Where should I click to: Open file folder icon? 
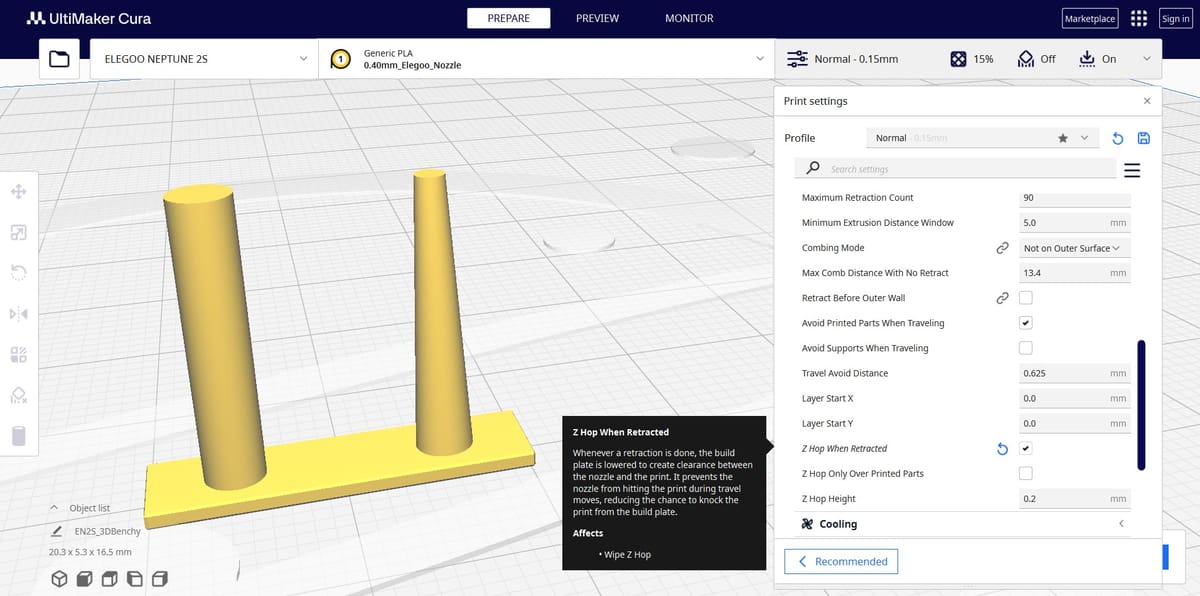(59, 59)
